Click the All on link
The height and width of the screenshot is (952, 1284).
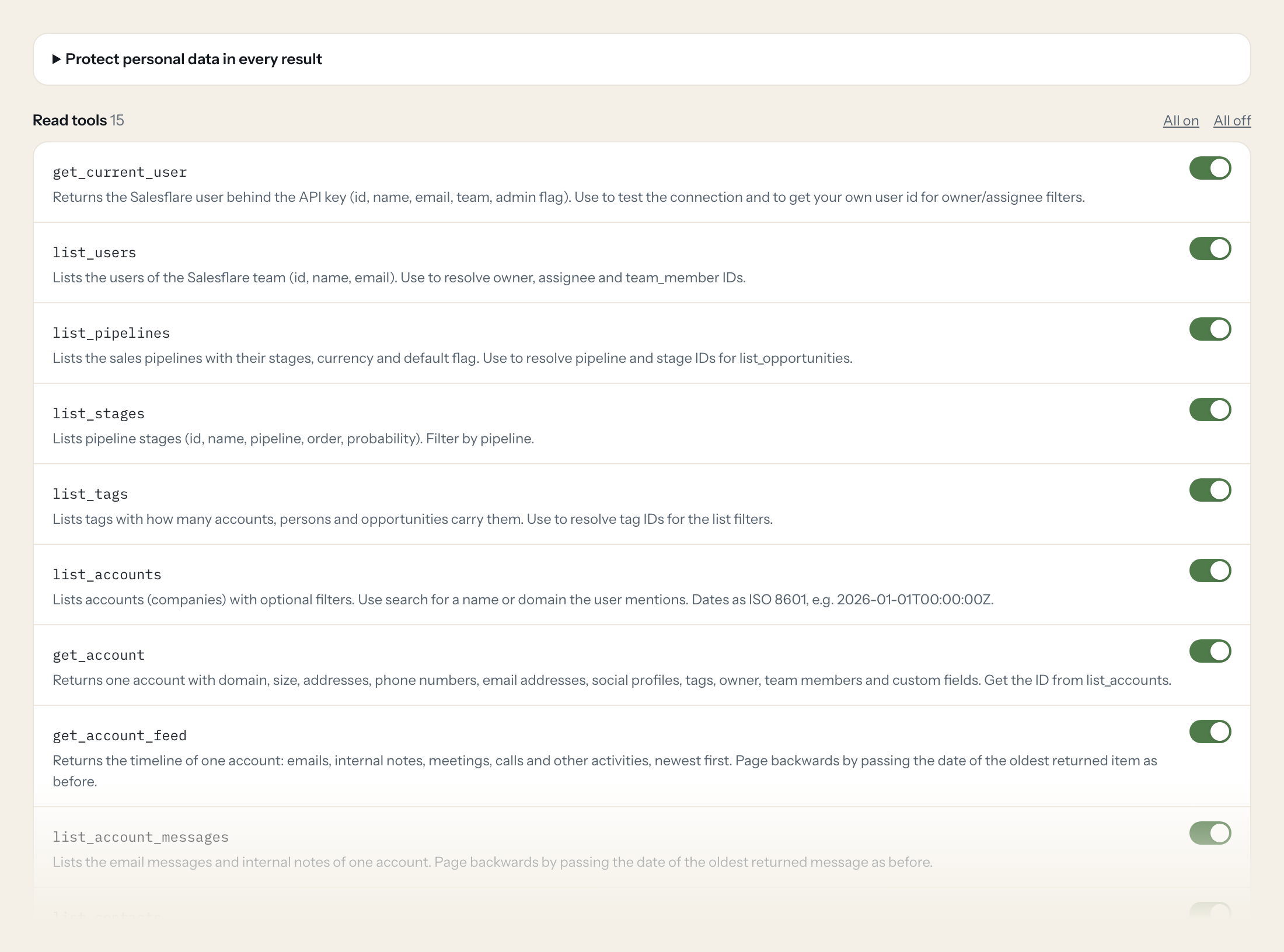1181,121
